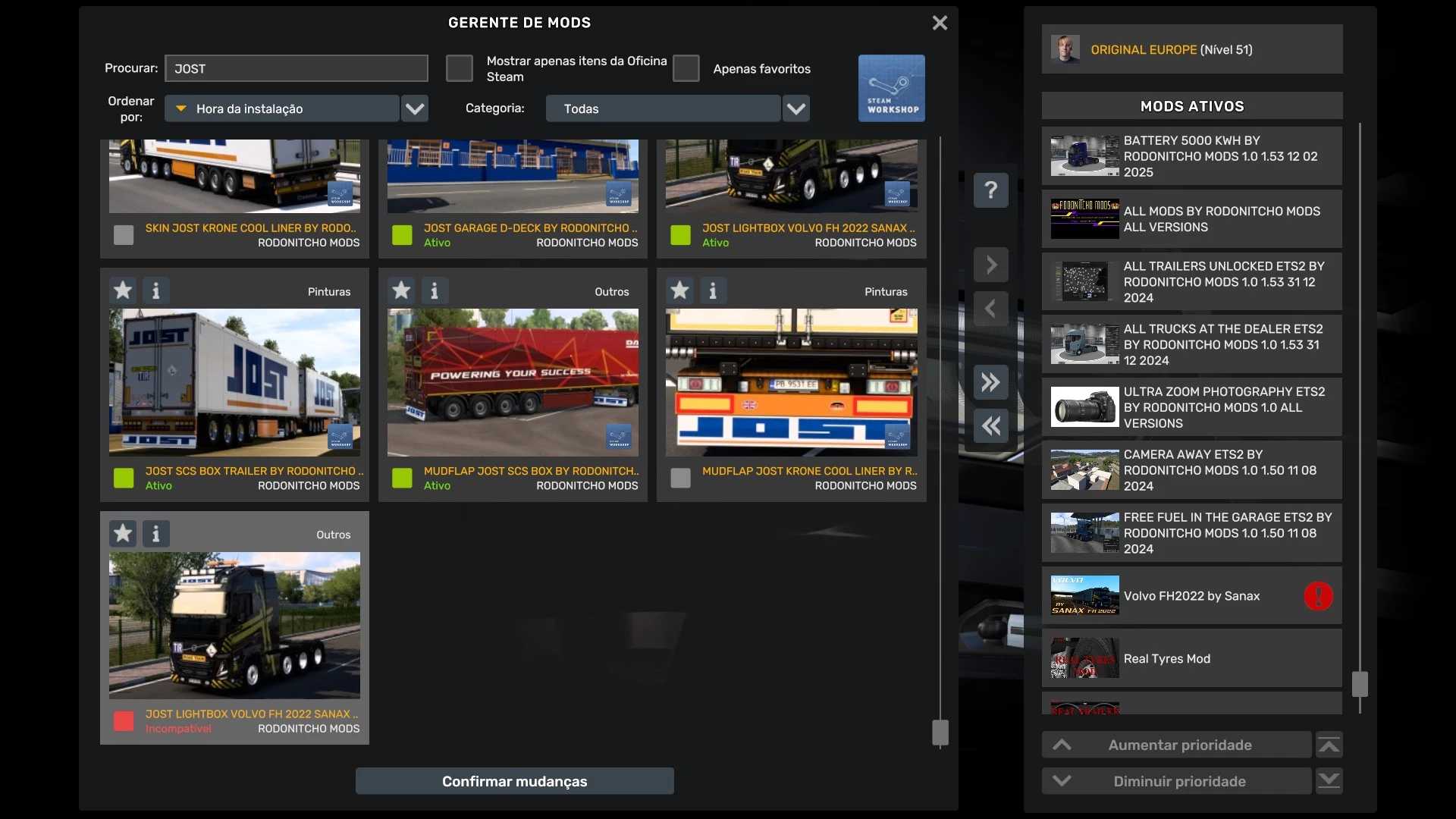Viewport: 1456px width, 819px height.
Task: Open the 'Todas' category dropdown
Action: [x=663, y=108]
